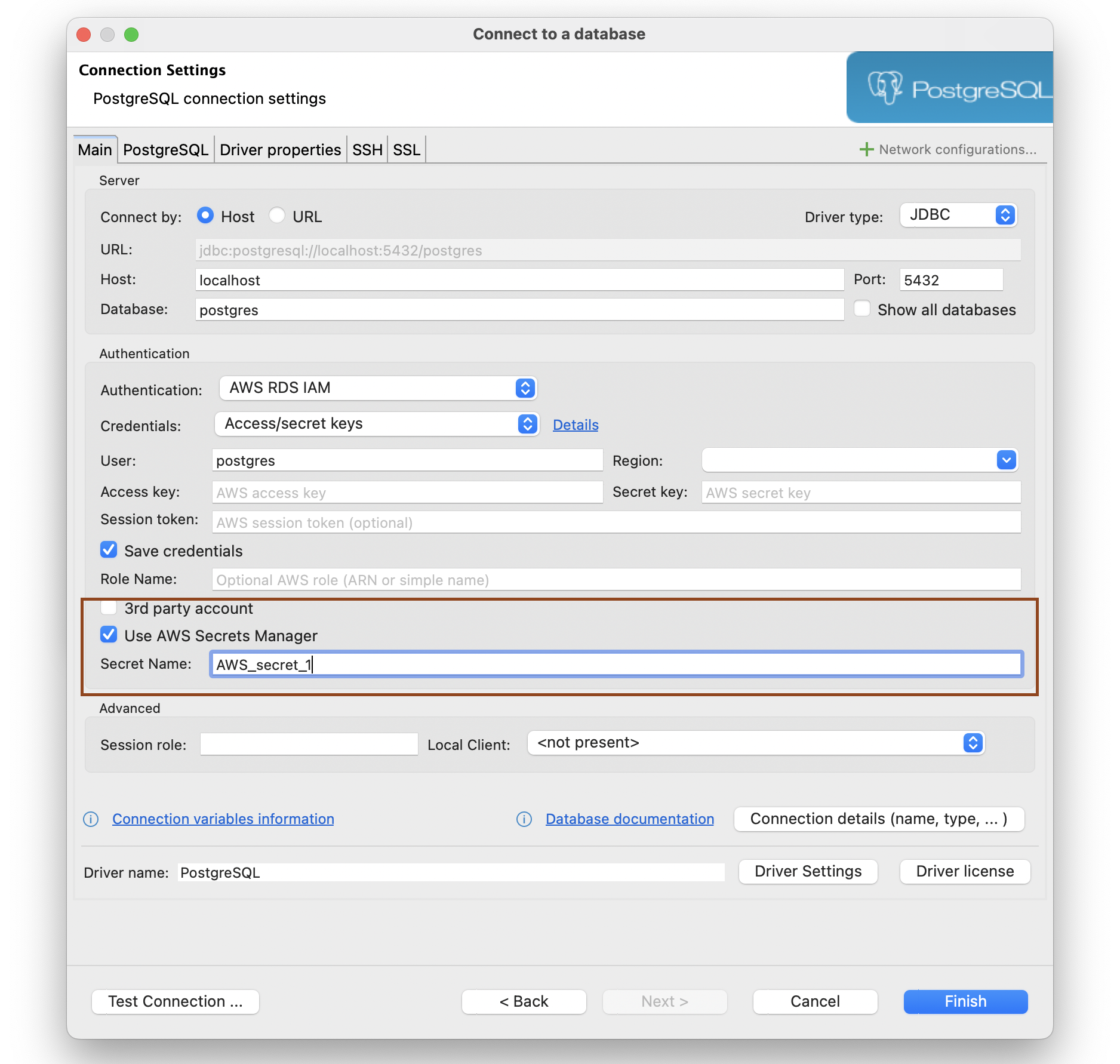1120x1064 pixels.
Task: Open the Region dropdown
Action: pos(1006,460)
